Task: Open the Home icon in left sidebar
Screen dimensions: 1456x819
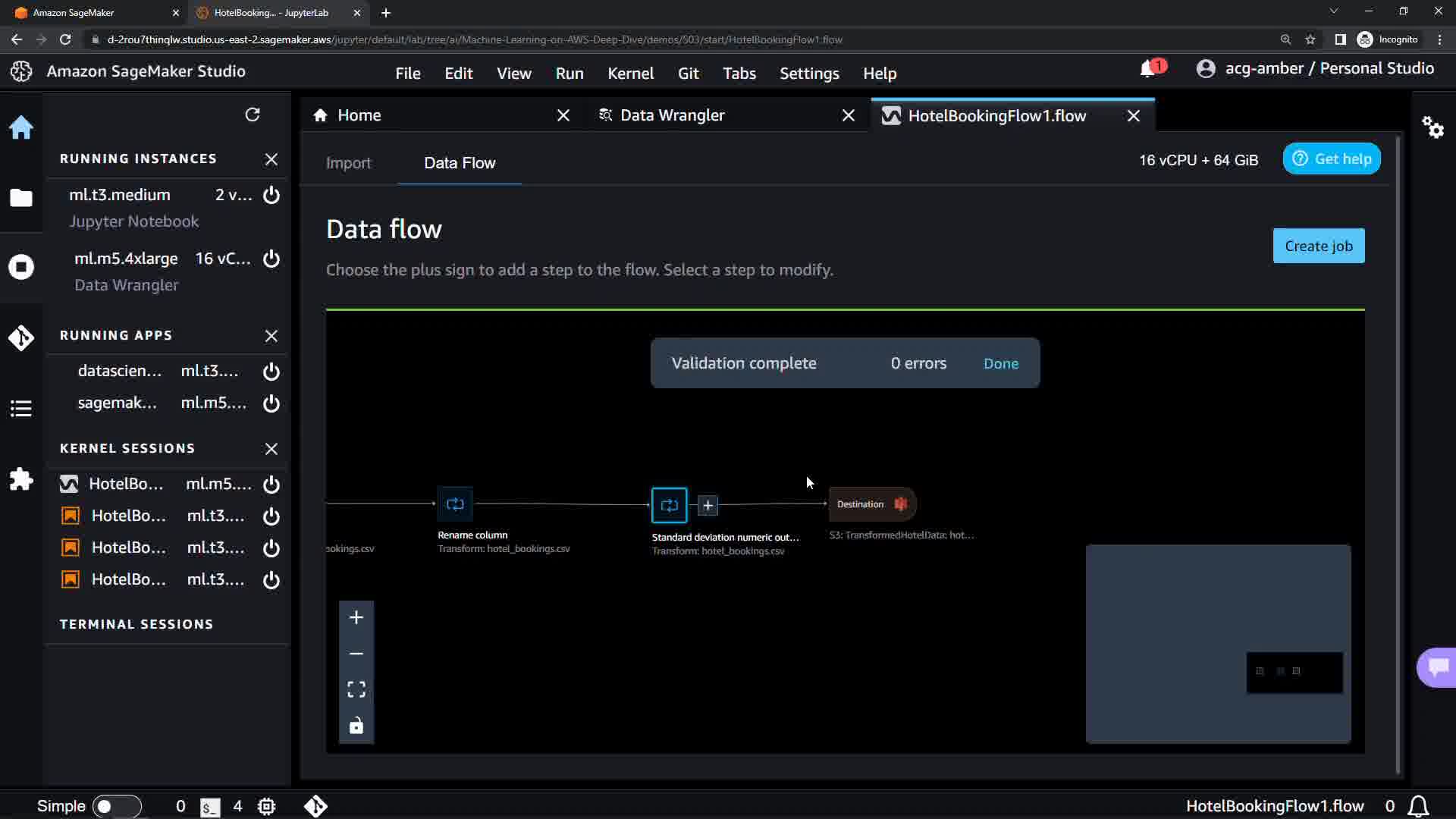Action: pyautogui.click(x=21, y=127)
